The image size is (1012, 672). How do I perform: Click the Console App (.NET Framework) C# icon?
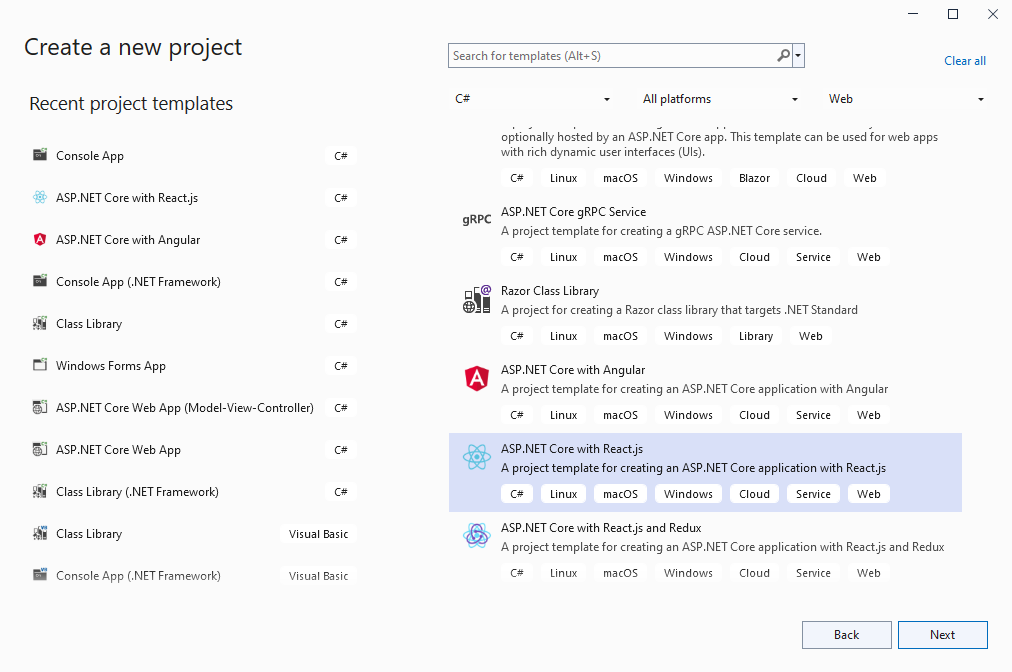point(40,281)
